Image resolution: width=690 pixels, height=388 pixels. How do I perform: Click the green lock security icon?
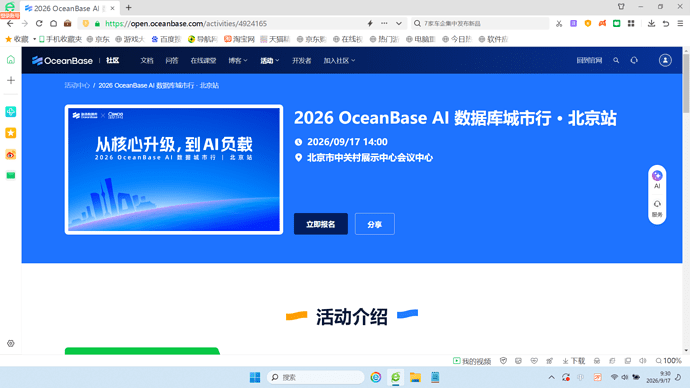click(x=97, y=23)
